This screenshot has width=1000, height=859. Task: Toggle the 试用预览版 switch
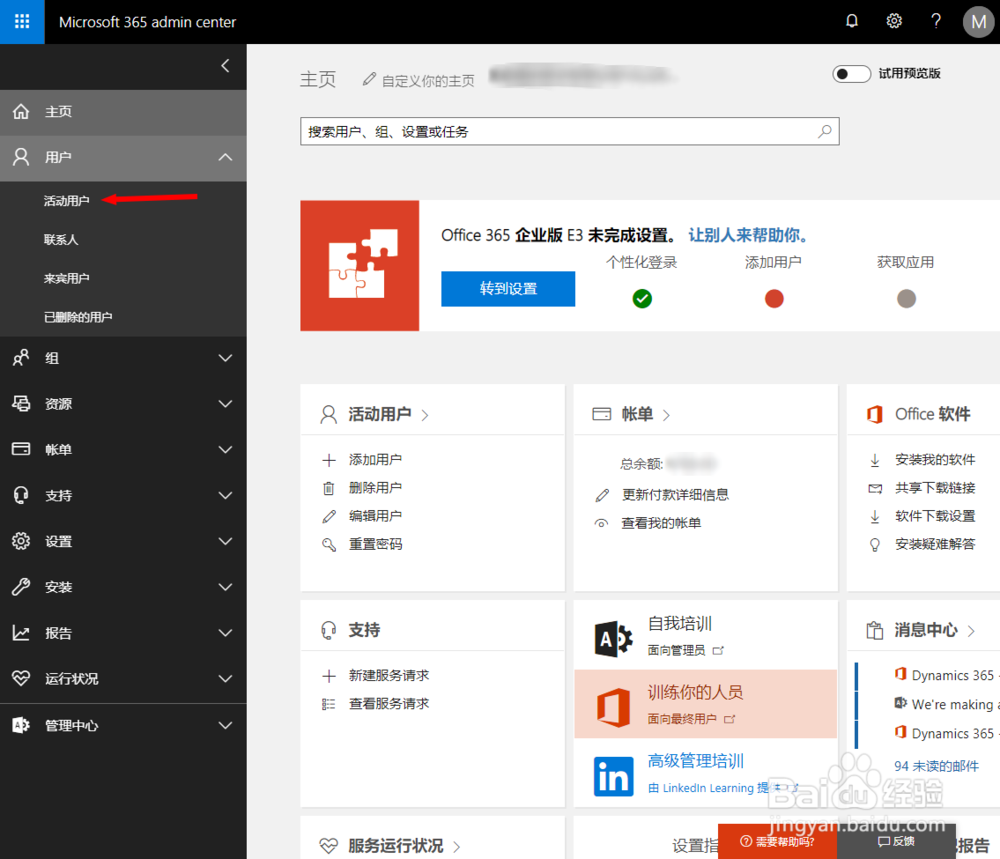(851, 74)
